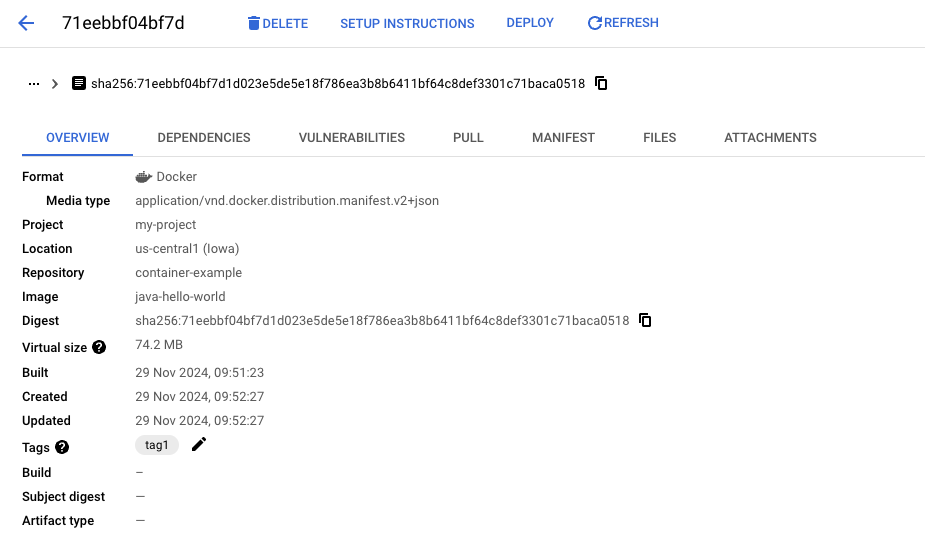Screen dimensions: 925x546
Task: Copy the Digest value in overview
Action: tap(645, 321)
